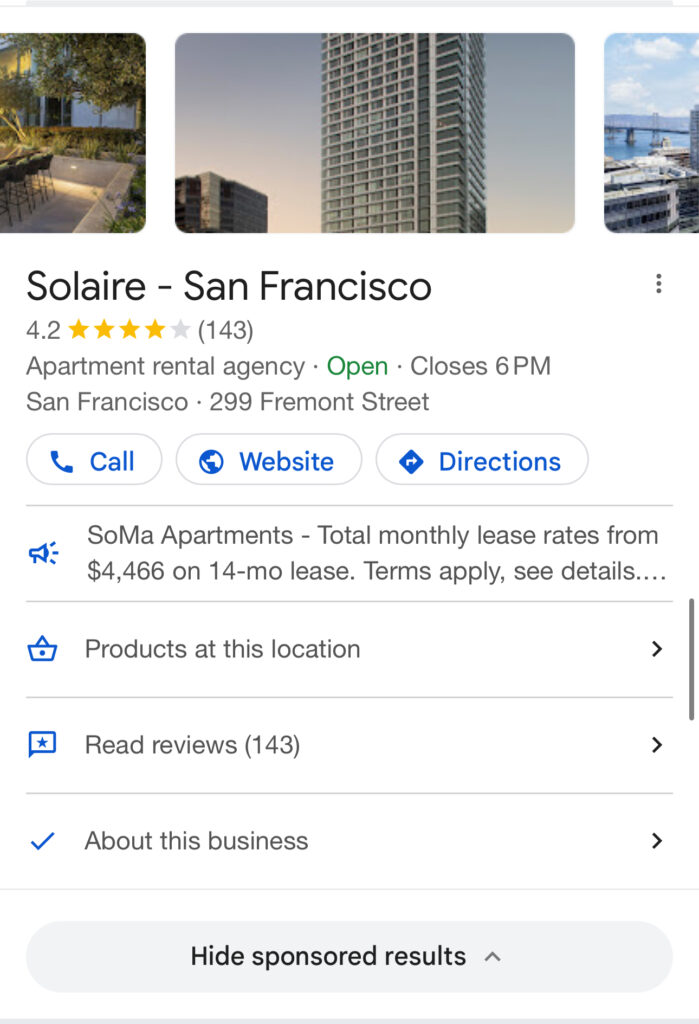The image size is (699, 1024).
Task: Click the arrow icon in Directions button
Action: 411,461
